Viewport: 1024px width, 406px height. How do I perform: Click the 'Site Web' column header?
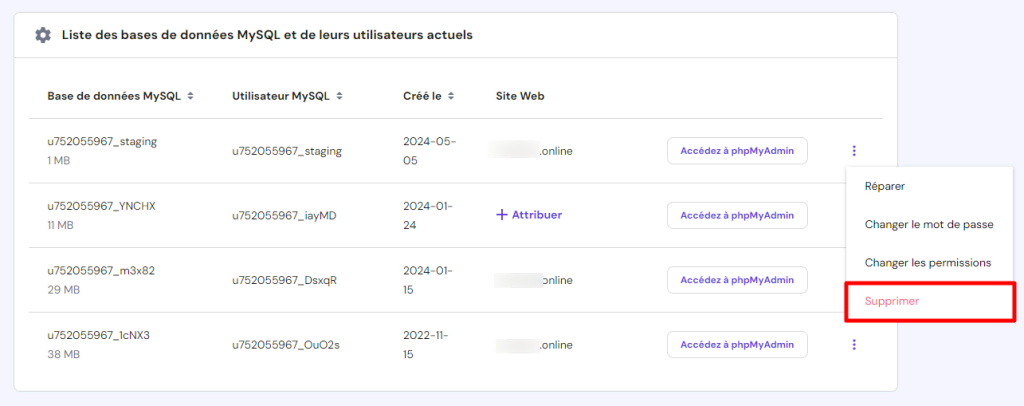[x=519, y=96]
